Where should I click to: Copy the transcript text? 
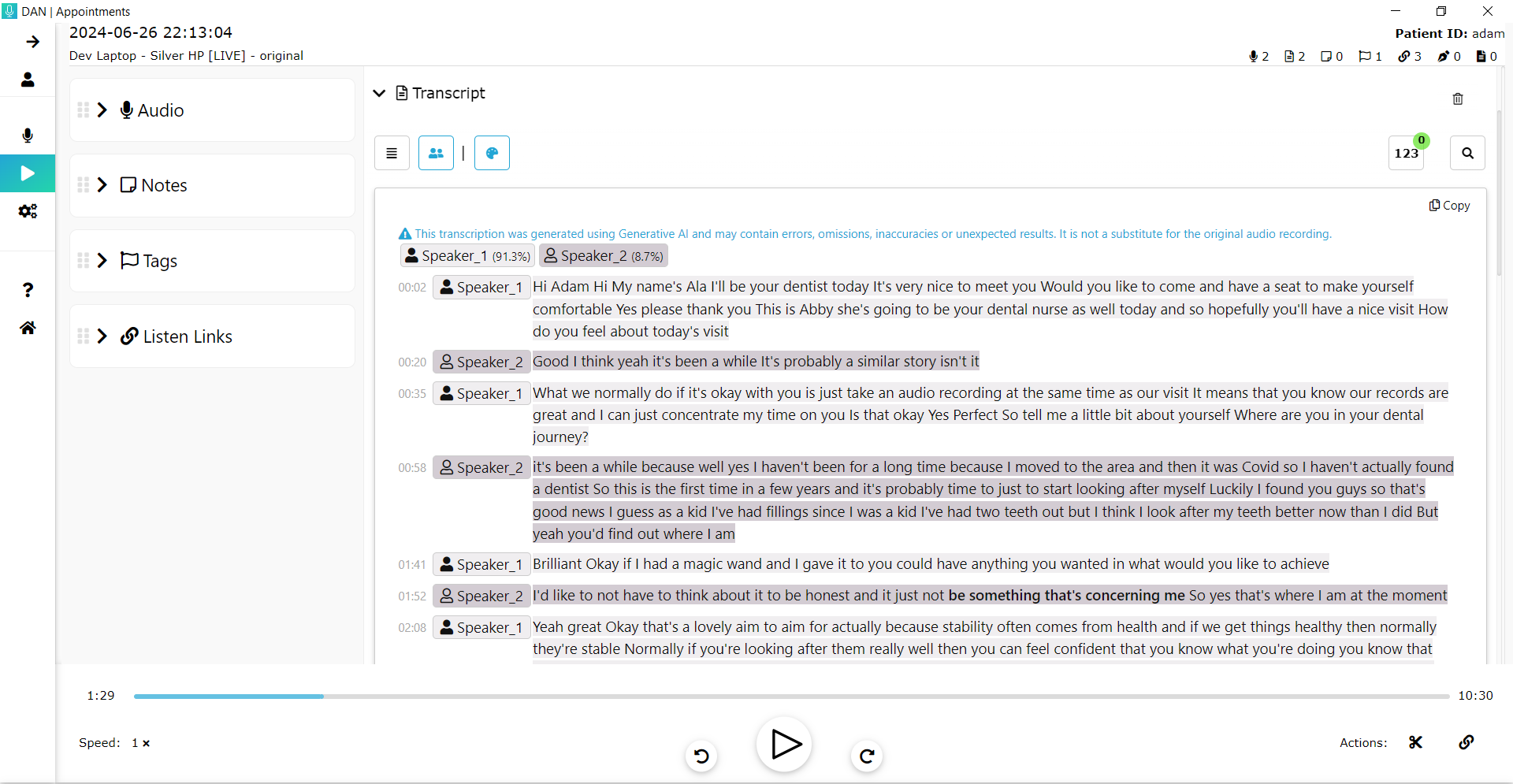(x=1449, y=205)
